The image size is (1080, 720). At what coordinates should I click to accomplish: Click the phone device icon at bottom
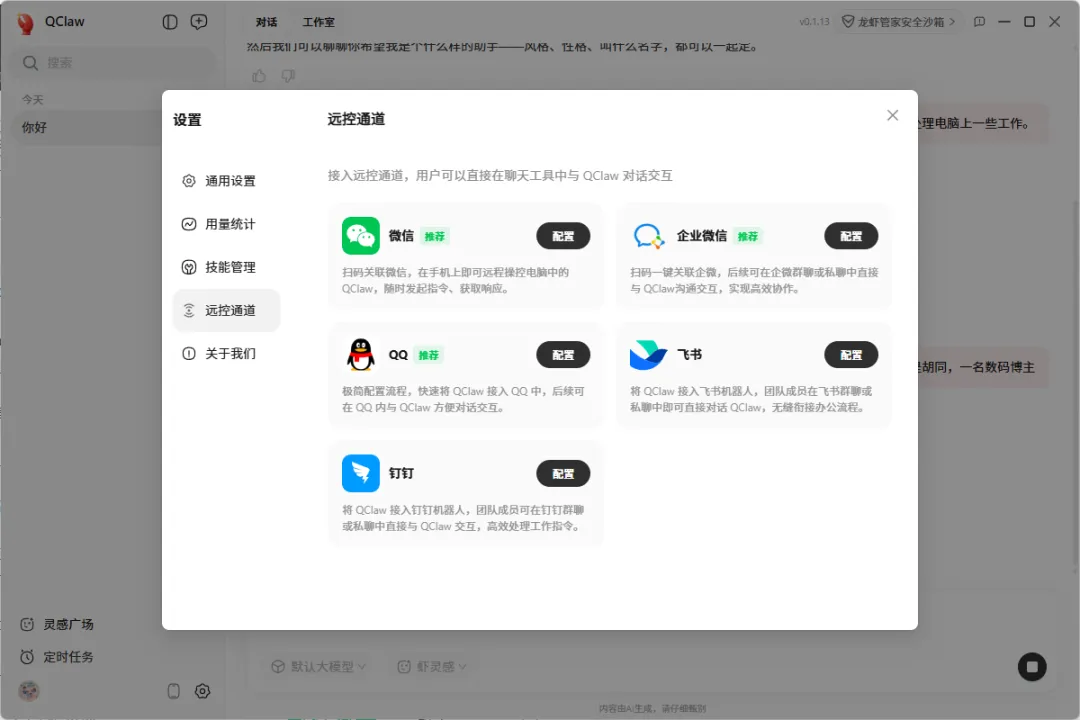coord(174,691)
